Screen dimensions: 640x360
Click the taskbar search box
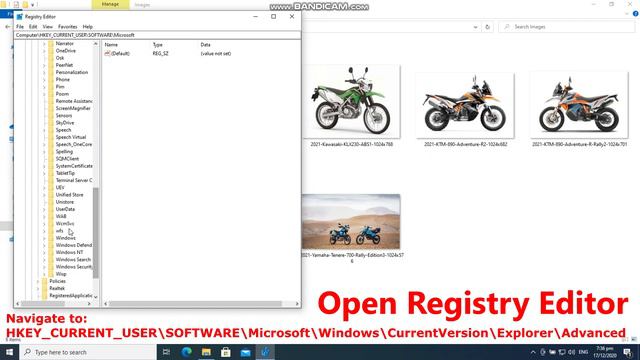tap(88, 352)
